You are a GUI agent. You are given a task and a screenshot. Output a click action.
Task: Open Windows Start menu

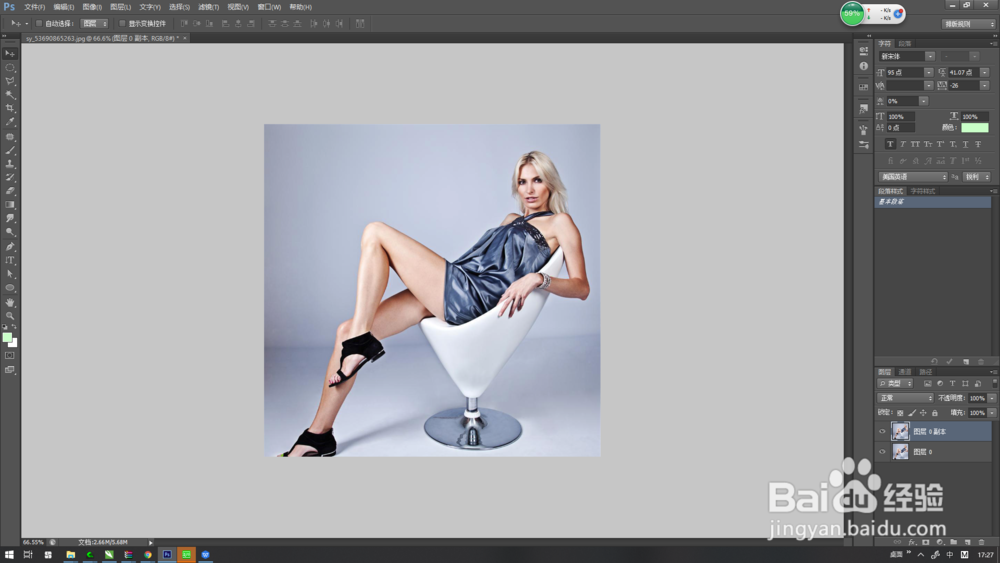(x=9, y=555)
